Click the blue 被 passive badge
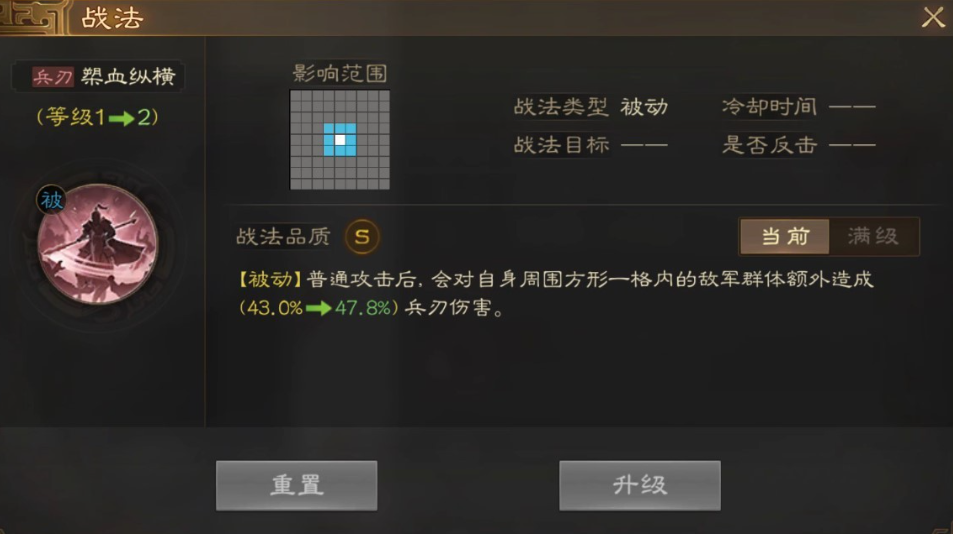The image size is (953, 534). click(52, 200)
